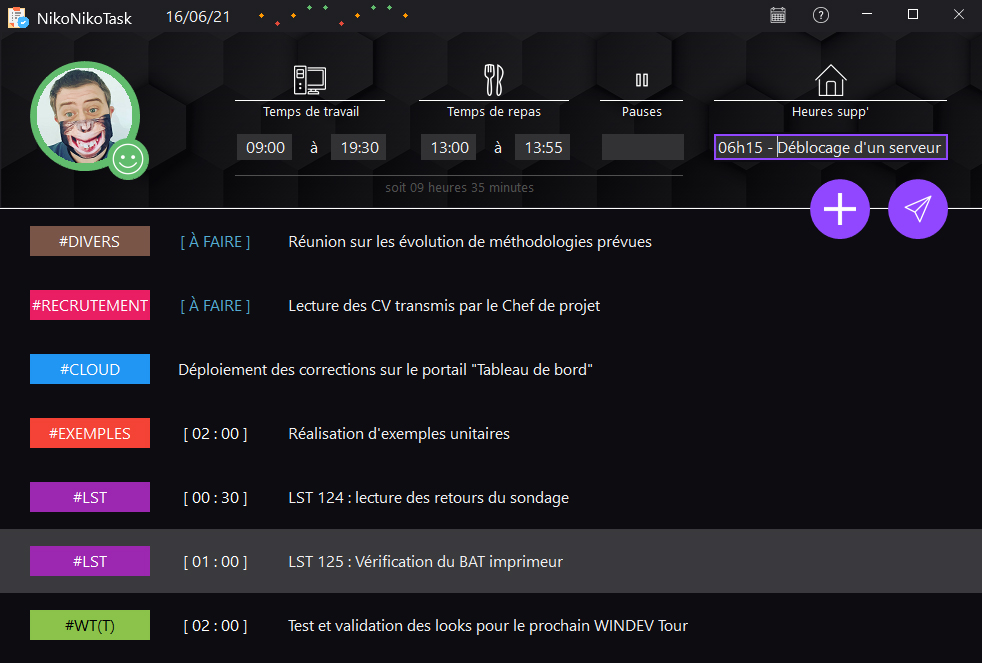Click the 13:00 meal start time field
Image resolution: width=982 pixels, height=663 pixels.
click(x=449, y=148)
